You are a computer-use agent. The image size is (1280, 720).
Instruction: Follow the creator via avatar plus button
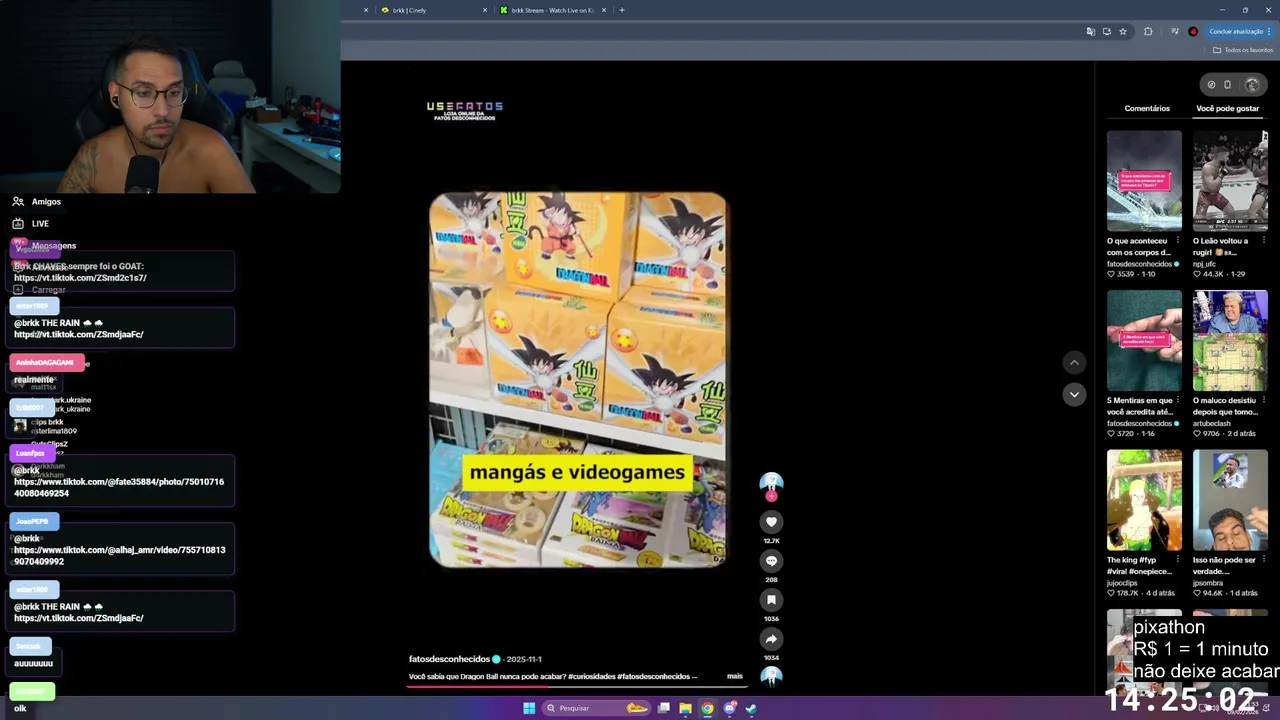[771, 496]
